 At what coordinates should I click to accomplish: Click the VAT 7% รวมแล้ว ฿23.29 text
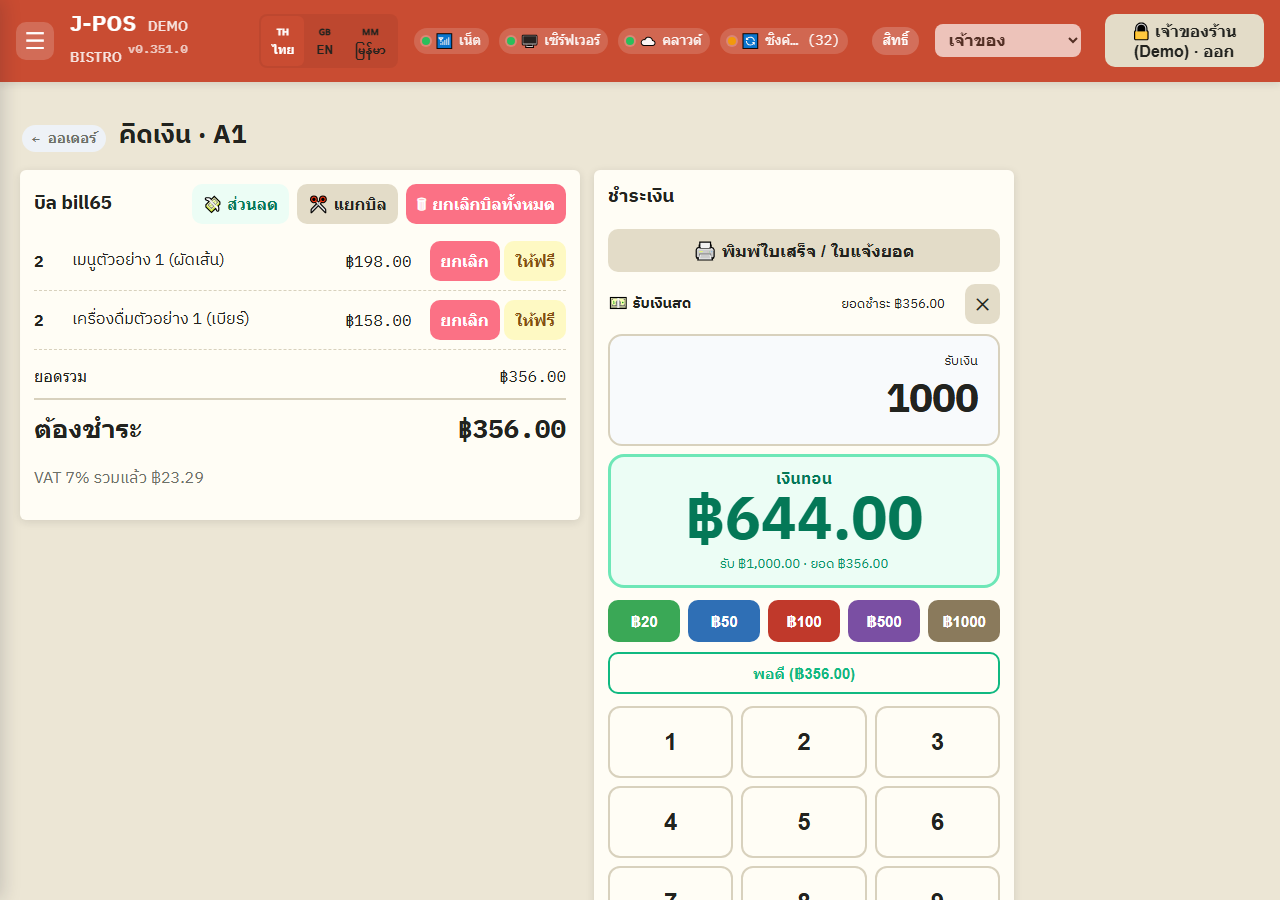(119, 478)
